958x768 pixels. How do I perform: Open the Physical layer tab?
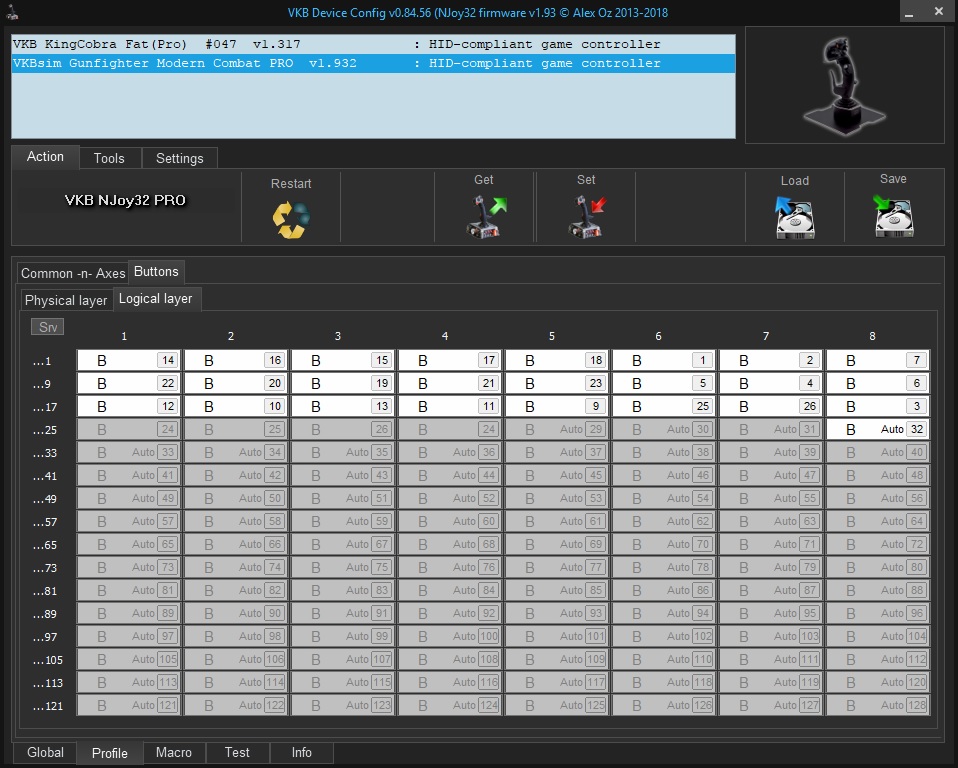coord(66,300)
